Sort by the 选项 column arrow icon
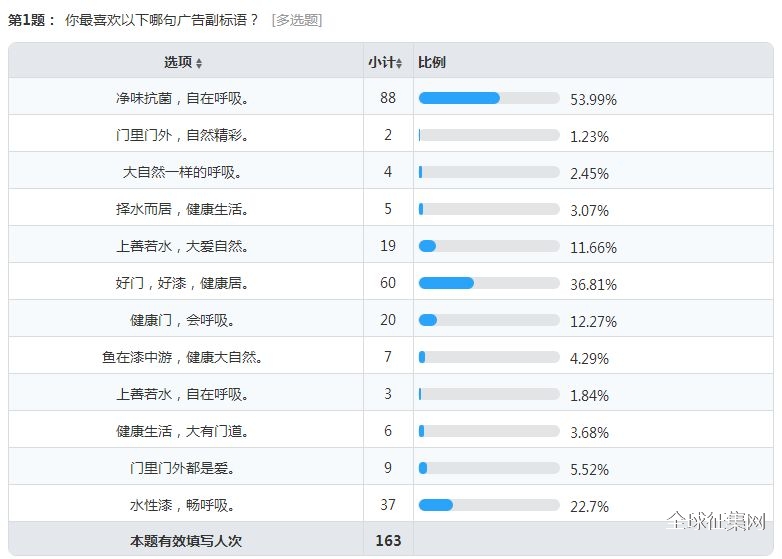The image size is (782, 559). [199, 63]
